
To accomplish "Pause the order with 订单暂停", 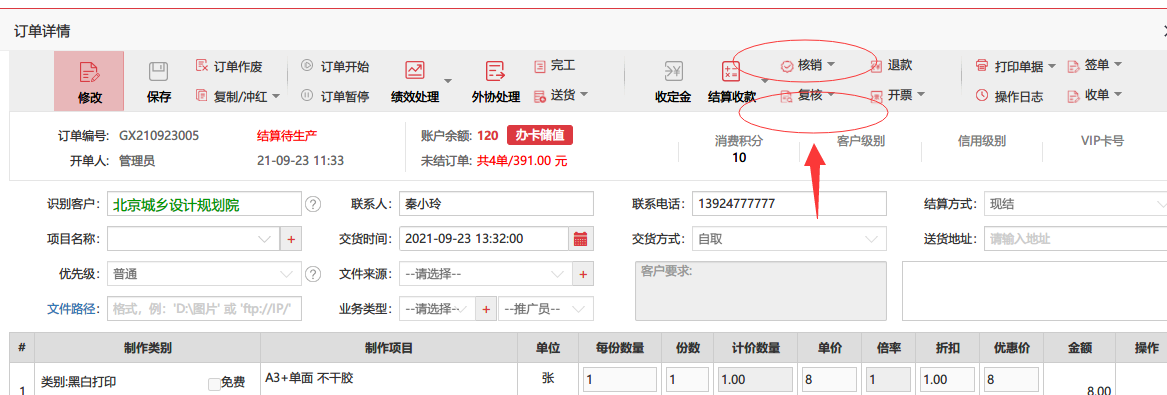I will pos(335,96).
